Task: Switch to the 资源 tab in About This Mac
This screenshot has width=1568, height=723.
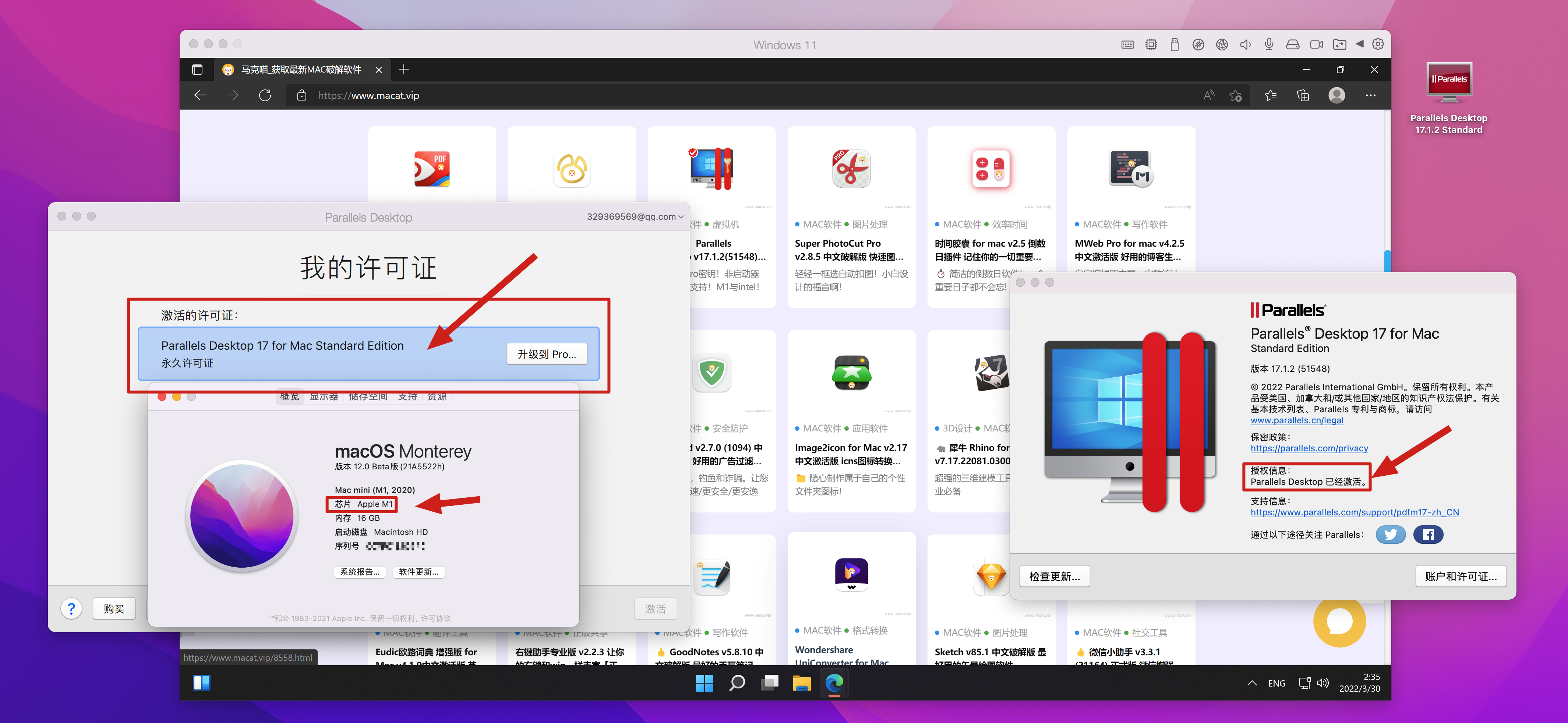Action: click(x=437, y=397)
